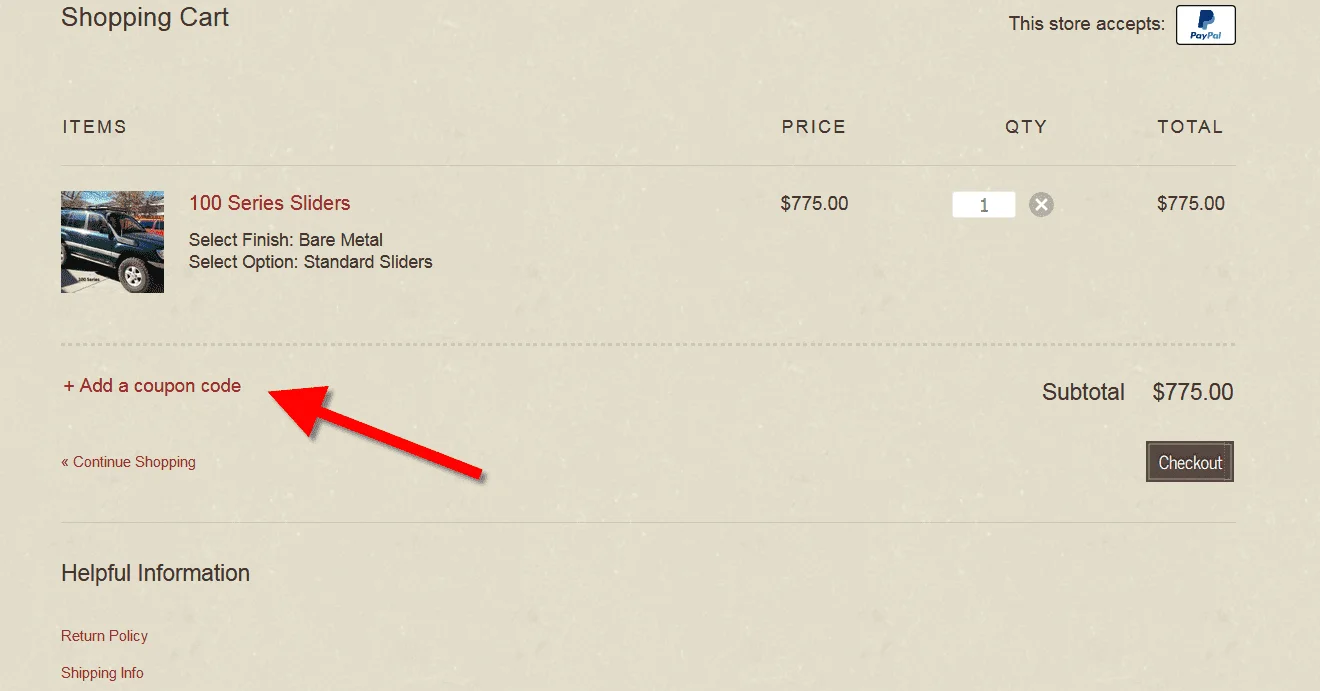The width and height of the screenshot is (1320, 691).
Task: Proceed with the Checkout button
Action: 1190,462
